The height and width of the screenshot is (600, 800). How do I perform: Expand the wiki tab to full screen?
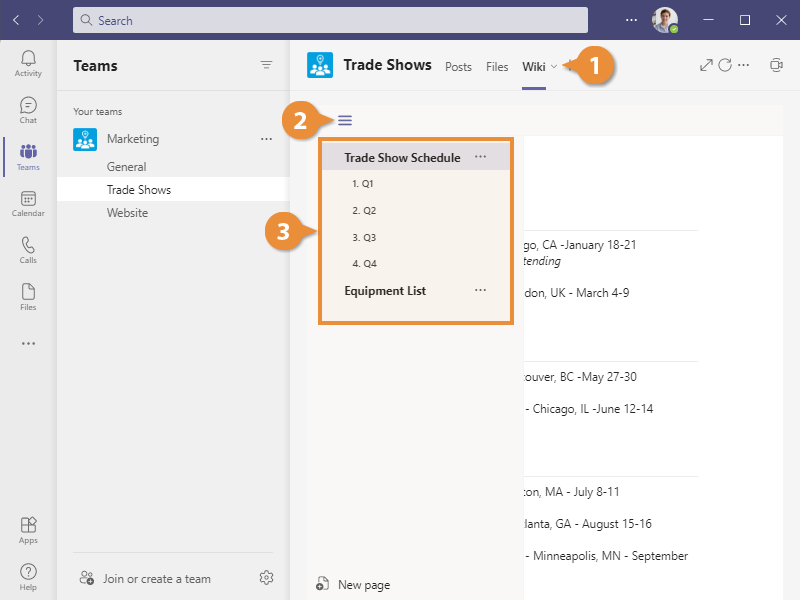point(706,65)
